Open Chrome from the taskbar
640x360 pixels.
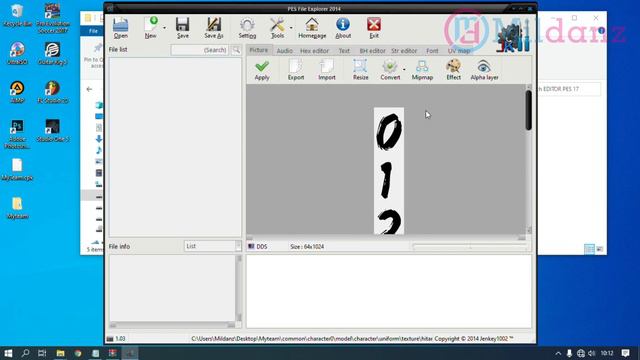78,353
